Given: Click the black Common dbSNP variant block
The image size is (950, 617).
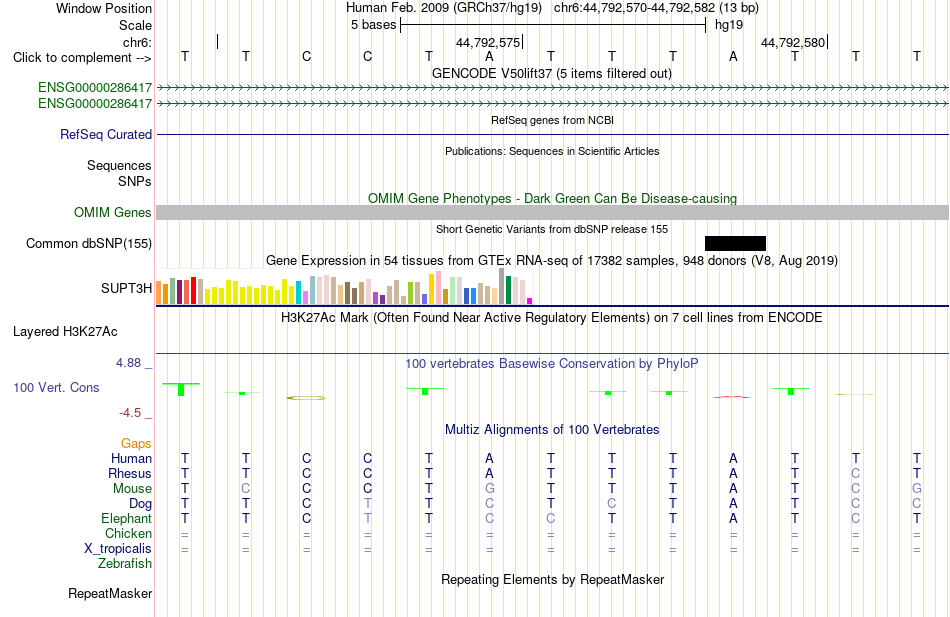Looking at the screenshot, I should [x=735, y=244].
